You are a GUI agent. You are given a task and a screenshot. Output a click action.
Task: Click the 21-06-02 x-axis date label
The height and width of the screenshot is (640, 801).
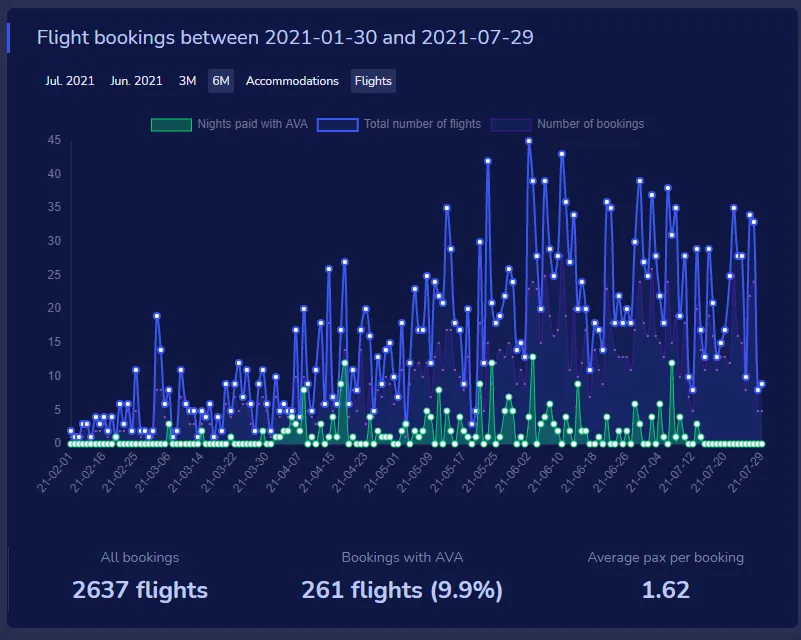pyautogui.click(x=512, y=473)
